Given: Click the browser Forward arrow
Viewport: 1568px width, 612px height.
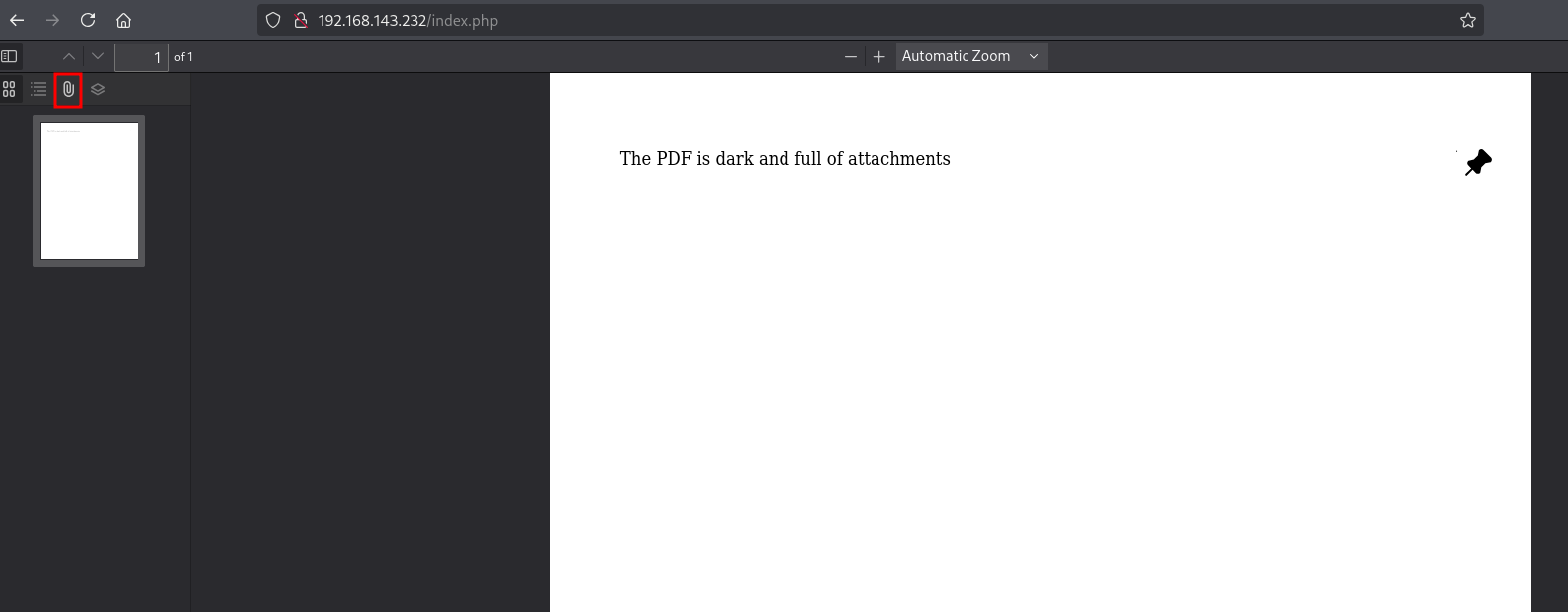Looking at the screenshot, I should tap(52, 20).
